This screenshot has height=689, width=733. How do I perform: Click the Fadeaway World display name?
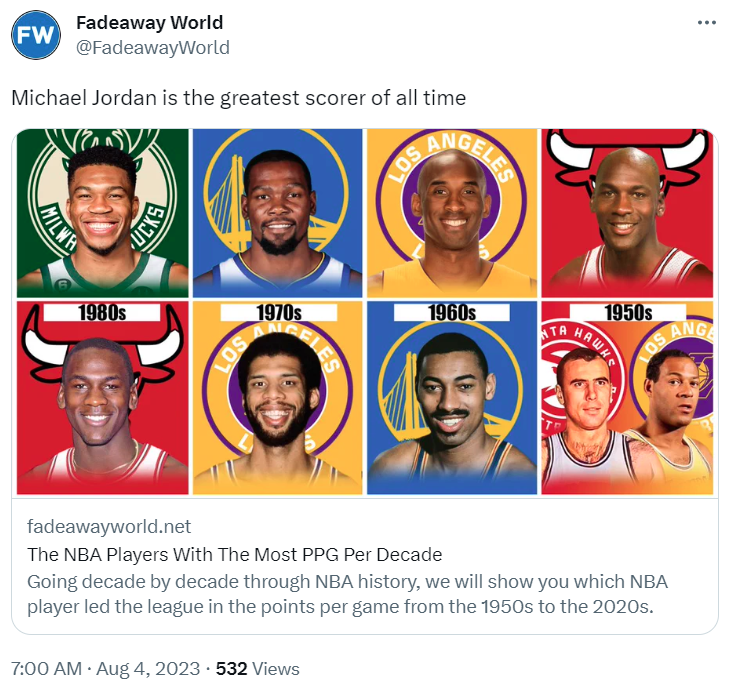pos(150,22)
